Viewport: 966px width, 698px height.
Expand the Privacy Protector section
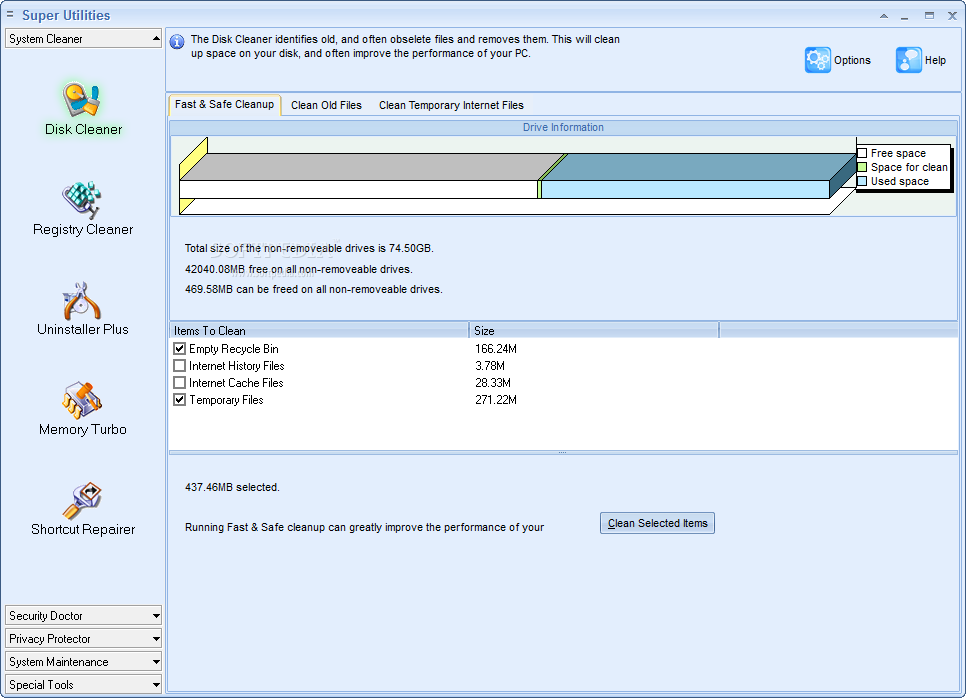click(x=83, y=639)
